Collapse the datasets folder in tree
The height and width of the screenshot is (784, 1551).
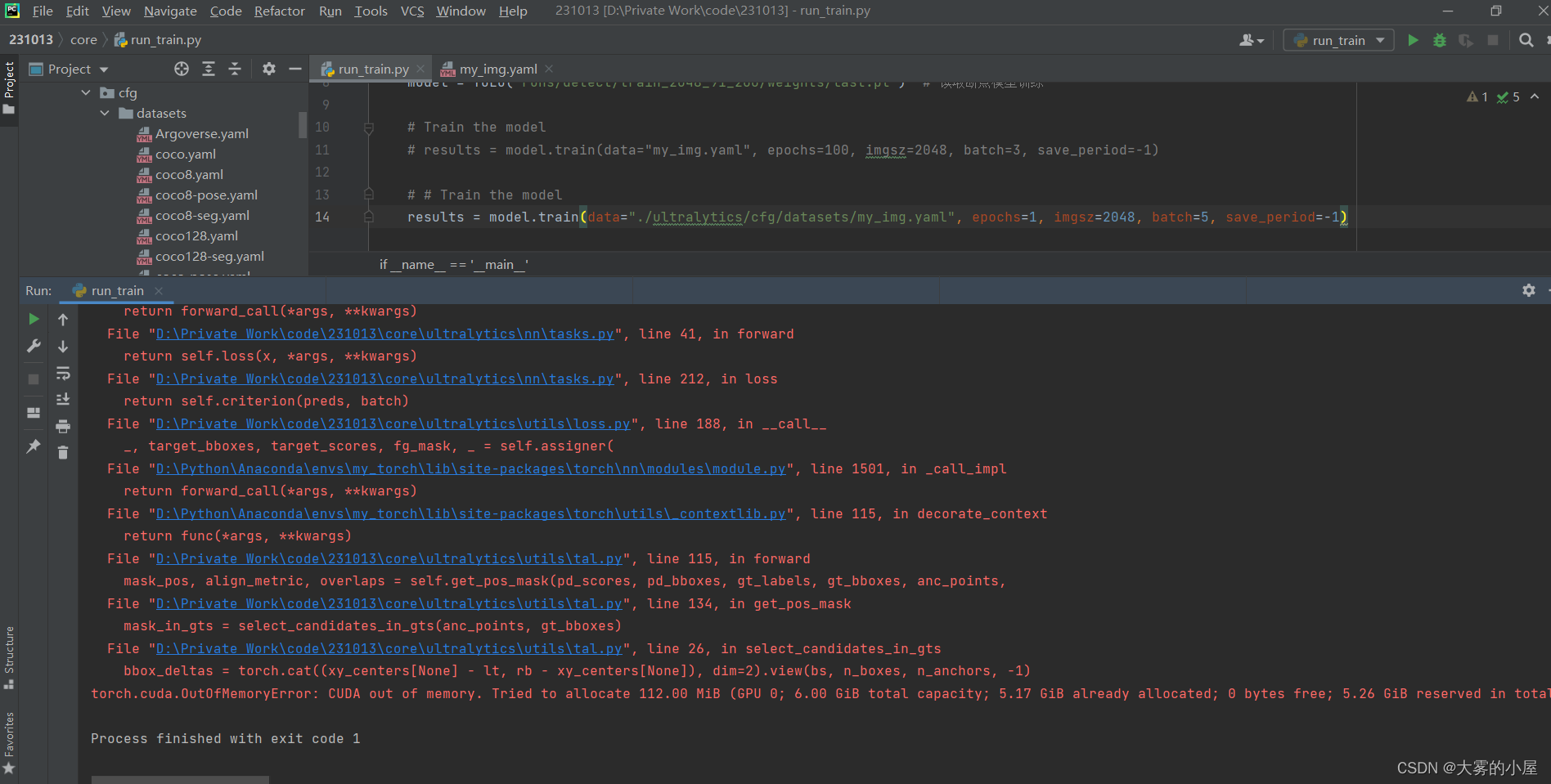105,114
